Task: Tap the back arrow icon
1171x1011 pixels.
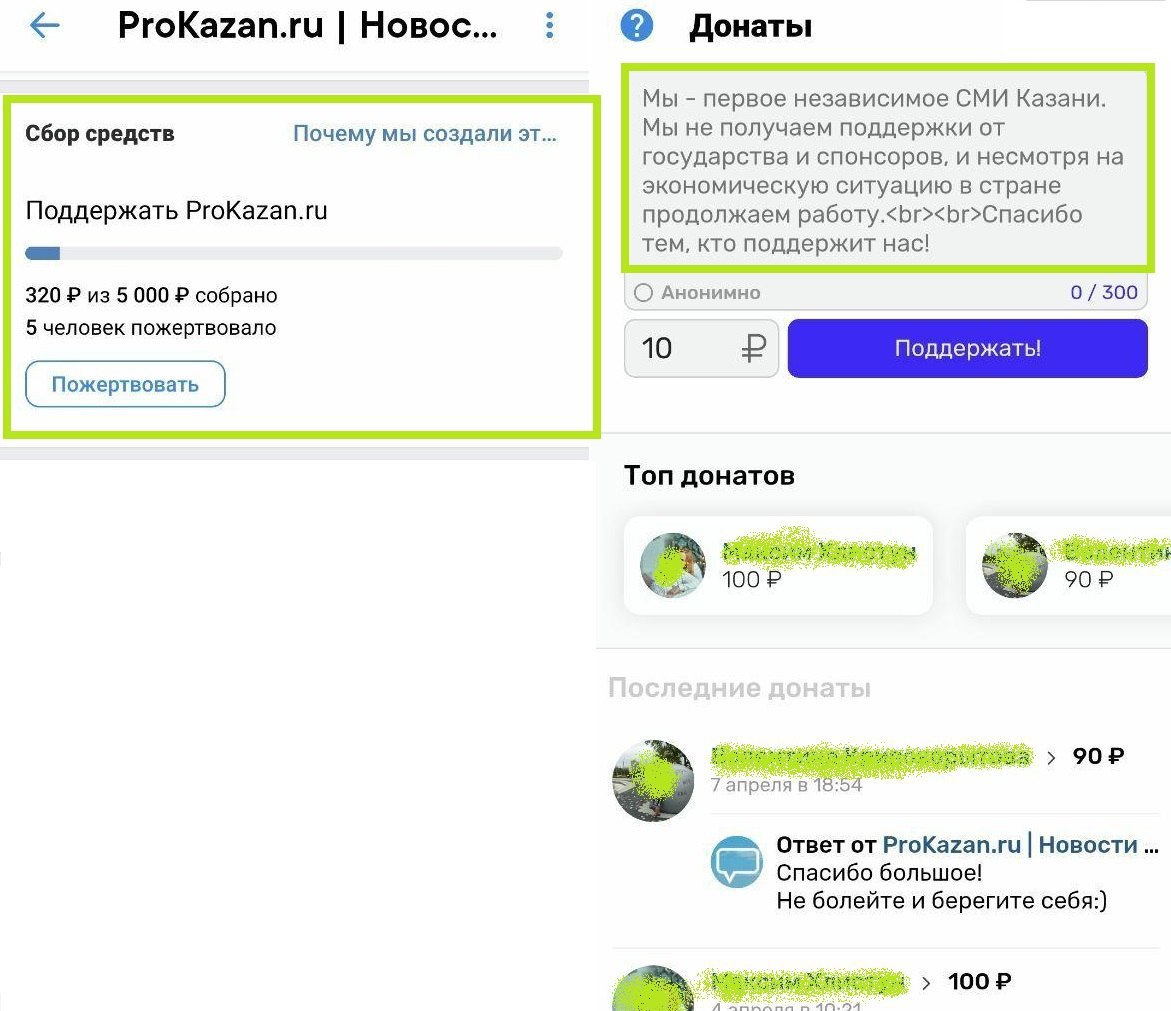Action: click(x=44, y=25)
